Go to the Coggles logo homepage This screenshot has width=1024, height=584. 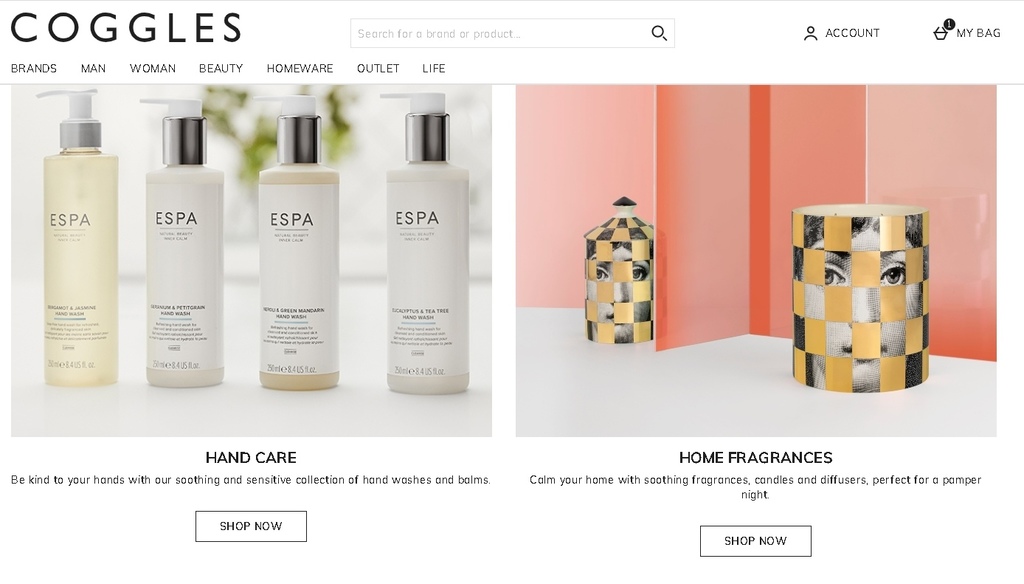tap(125, 27)
